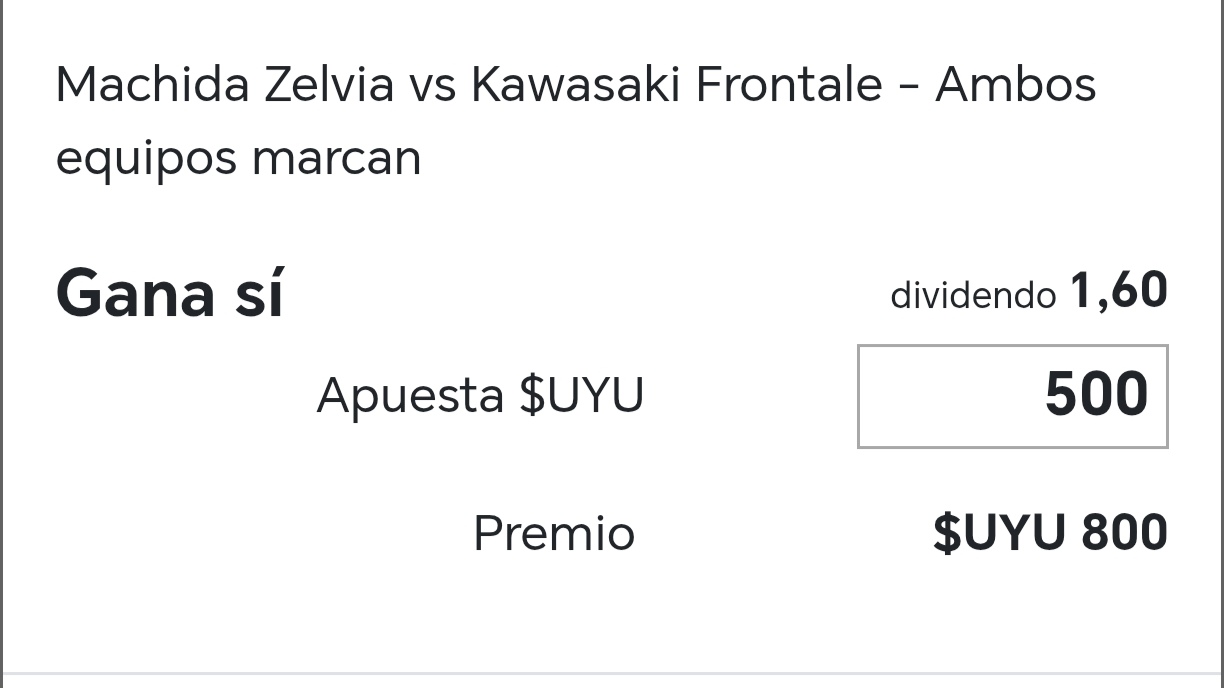This screenshot has width=1224, height=688.
Task: Focus the stake field by clicking 500
Action: pyautogui.click(x=1096, y=395)
